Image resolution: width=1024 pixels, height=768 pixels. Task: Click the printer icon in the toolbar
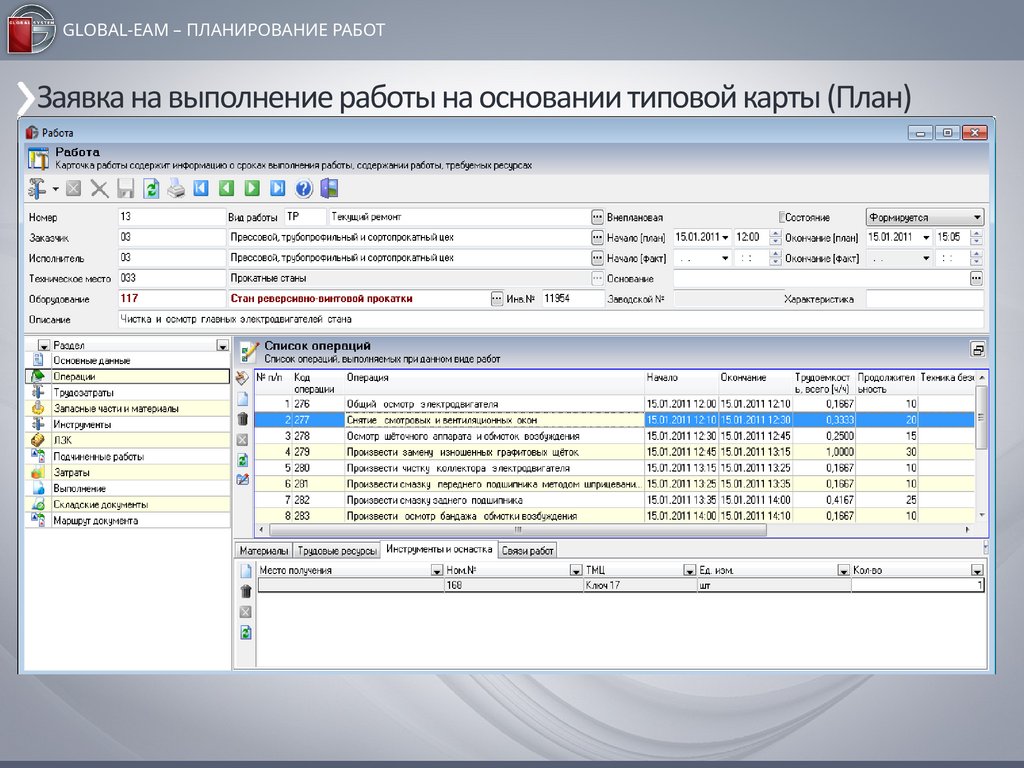click(176, 188)
